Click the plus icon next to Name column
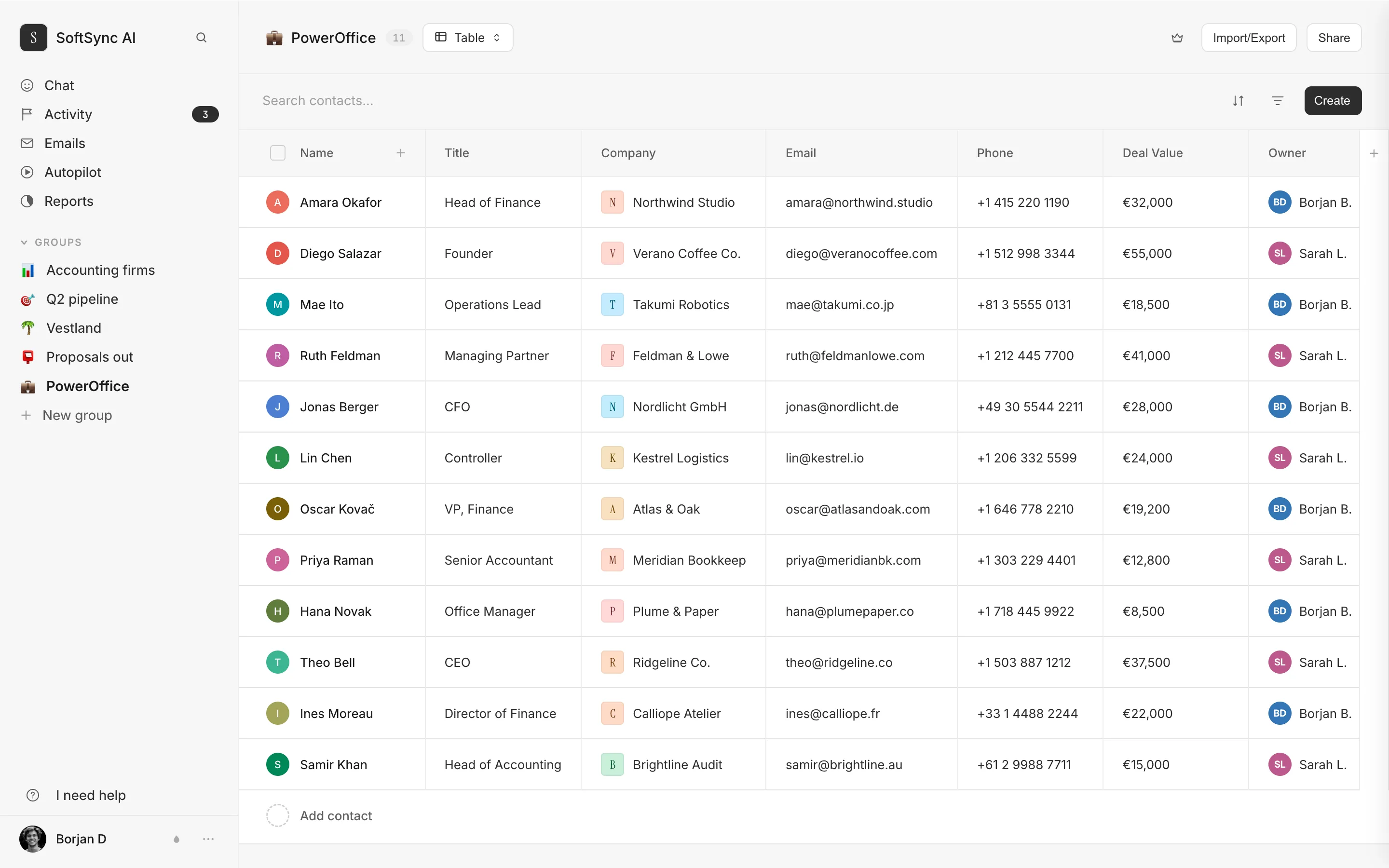This screenshot has height=868, width=1389. click(x=401, y=153)
